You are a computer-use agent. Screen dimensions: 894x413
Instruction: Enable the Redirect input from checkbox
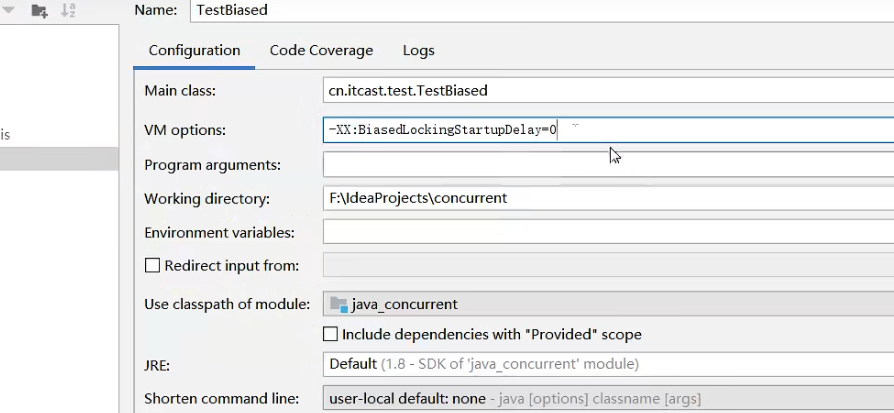(x=153, y=266)
